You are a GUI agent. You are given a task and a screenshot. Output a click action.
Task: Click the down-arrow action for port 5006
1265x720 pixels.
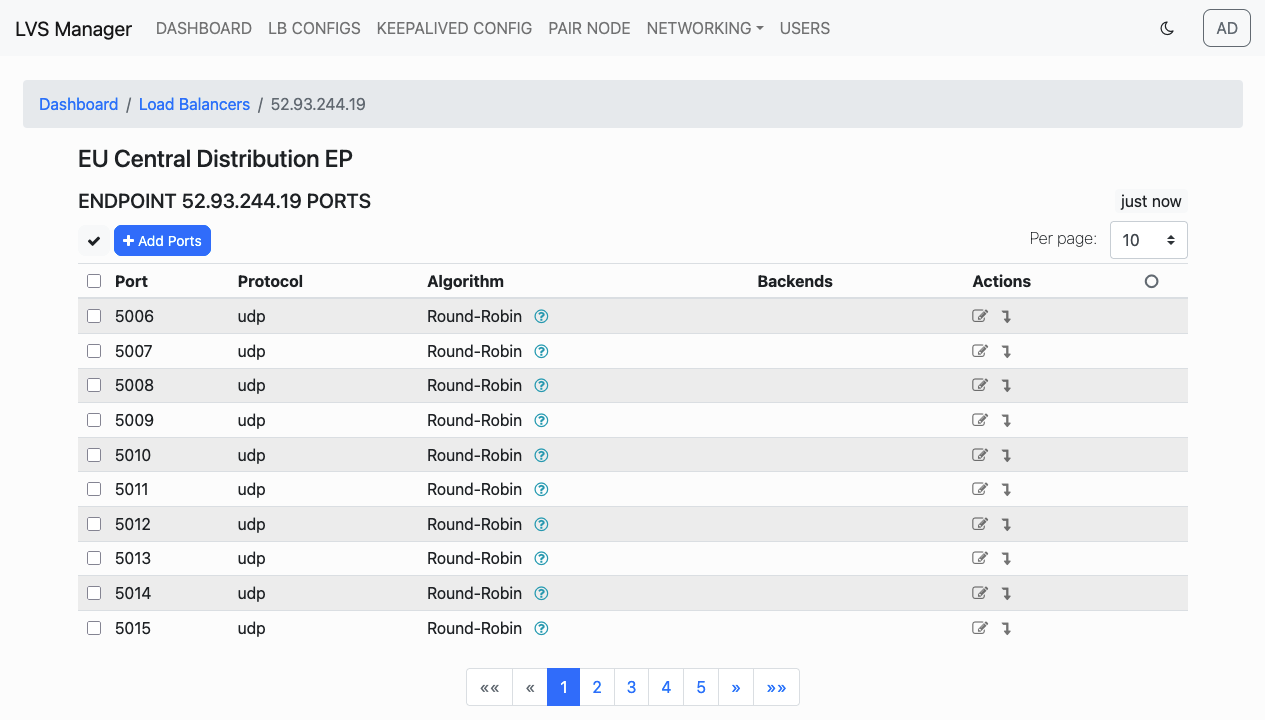coord(1006,317)
